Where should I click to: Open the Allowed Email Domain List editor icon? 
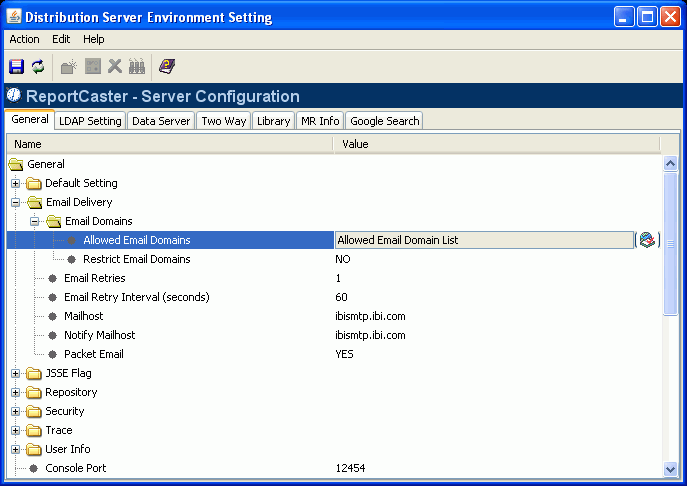[647, 240]
